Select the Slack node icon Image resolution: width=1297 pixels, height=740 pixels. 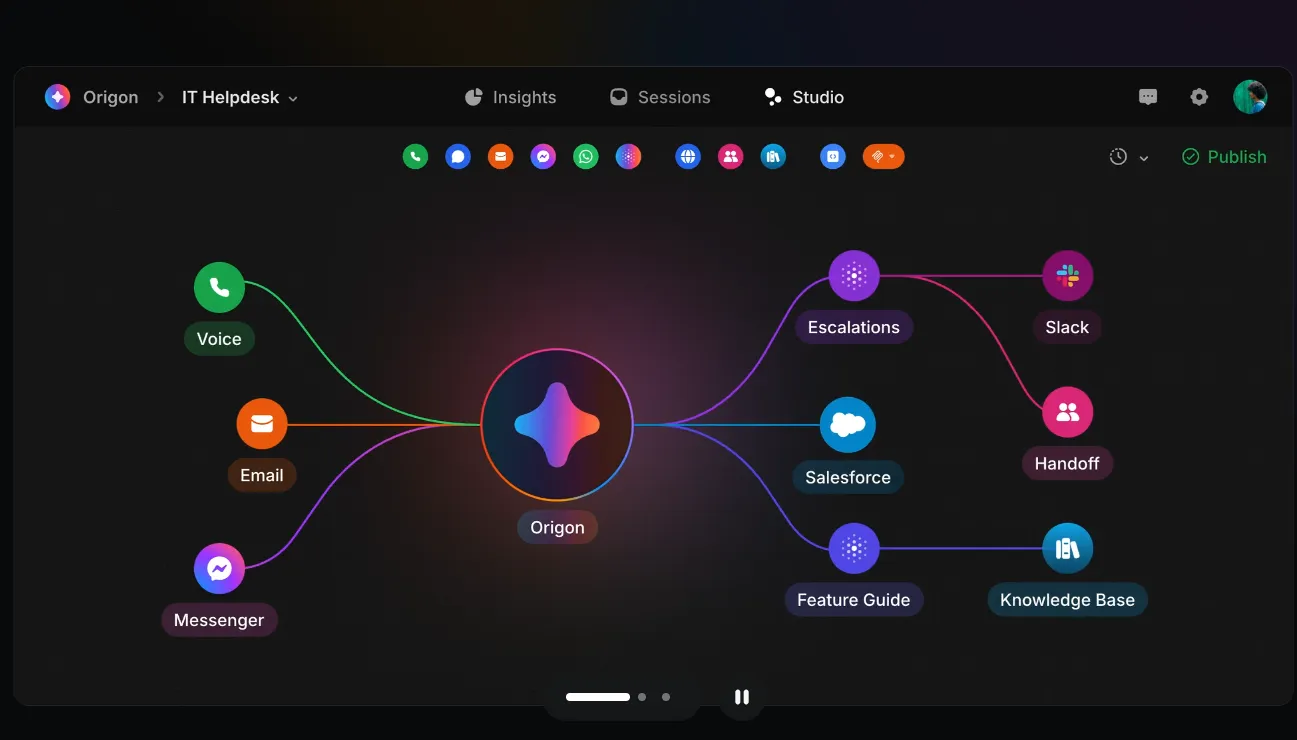(1067, 276)
